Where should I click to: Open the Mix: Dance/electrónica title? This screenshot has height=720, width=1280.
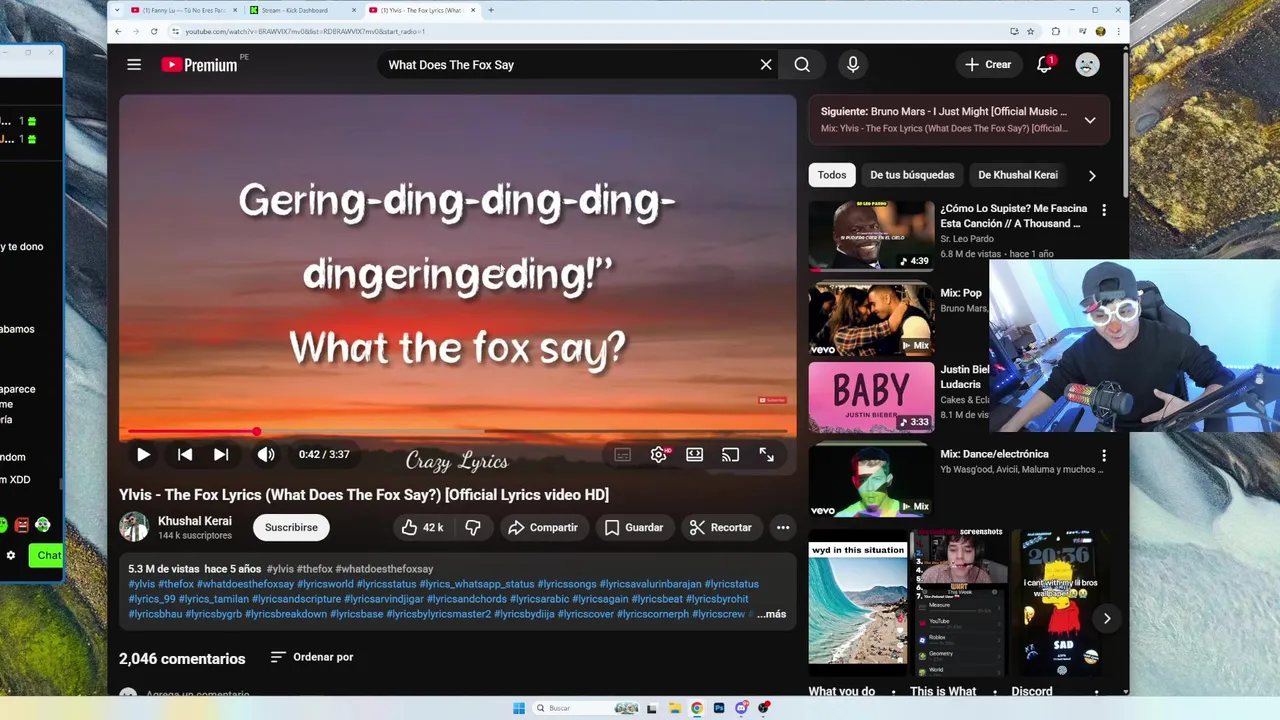coord(994,454)
